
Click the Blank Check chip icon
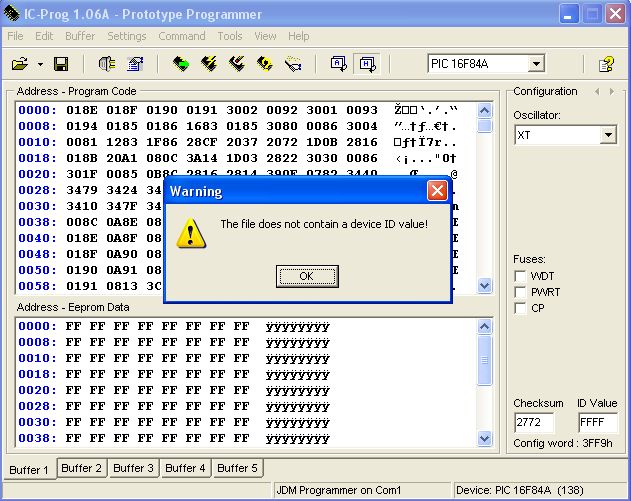click(x=293, y=64)
